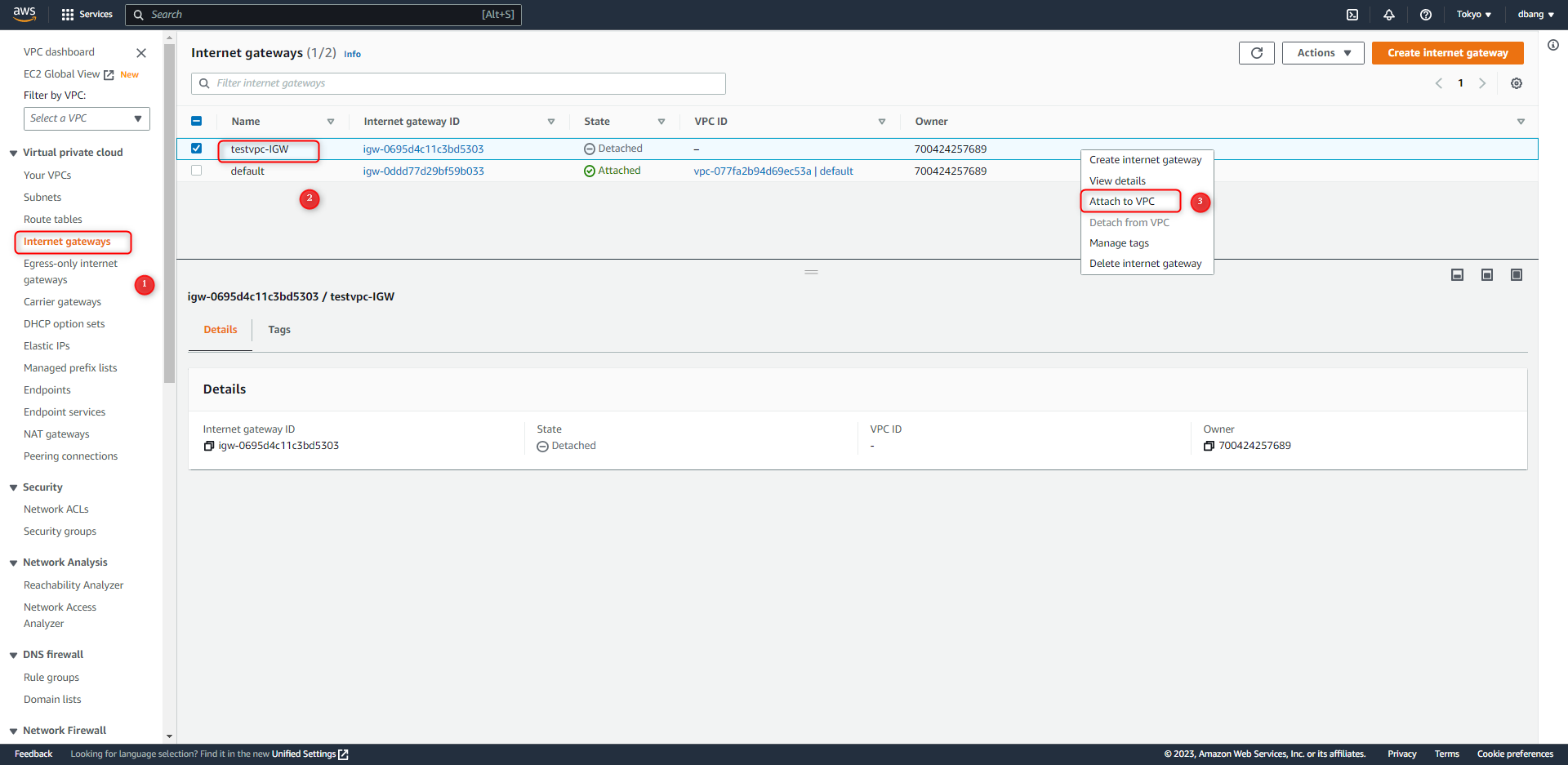Image resolution: width=1568 pixels, height=765 pixels.
Task: Go to previous page of gateways
Action: pyautogui.click(x=1439, y=83)
